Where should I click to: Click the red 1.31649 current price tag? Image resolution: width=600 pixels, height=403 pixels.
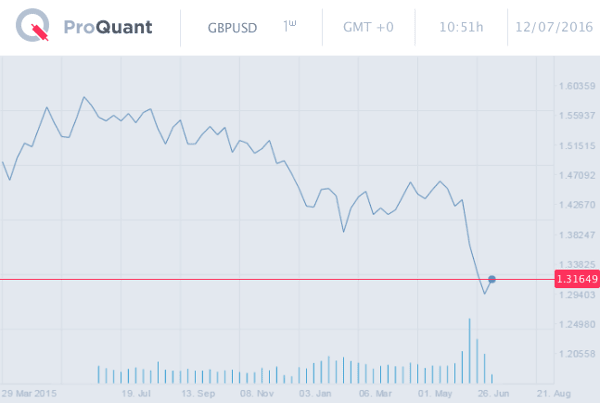click(x=575, y=279)
